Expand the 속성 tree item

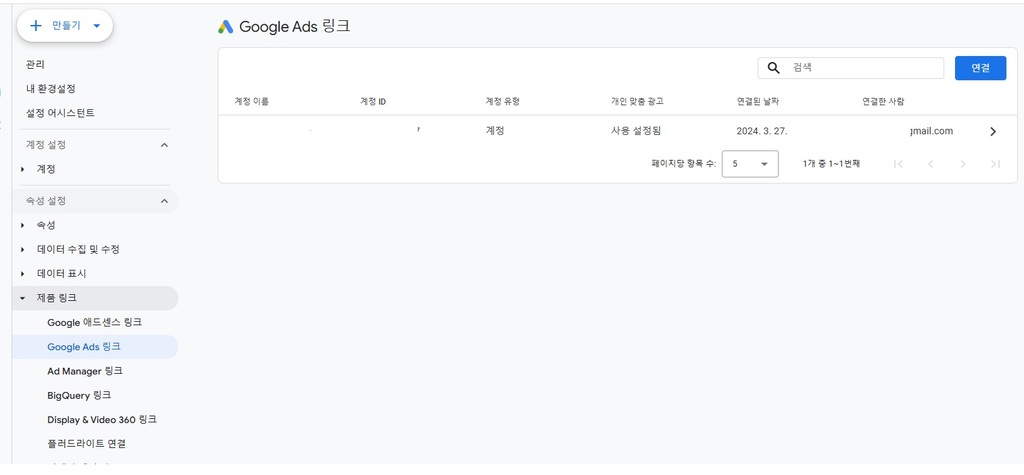click(x=23, y=225)
